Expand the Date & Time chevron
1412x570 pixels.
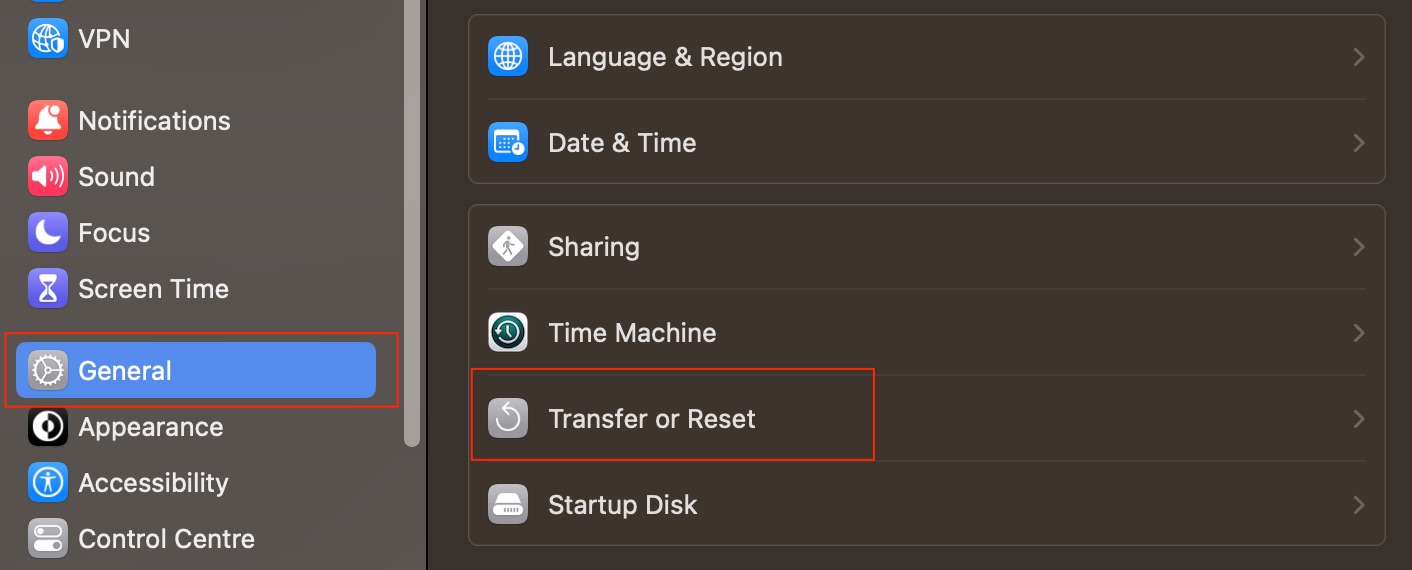coord(1359,143)
